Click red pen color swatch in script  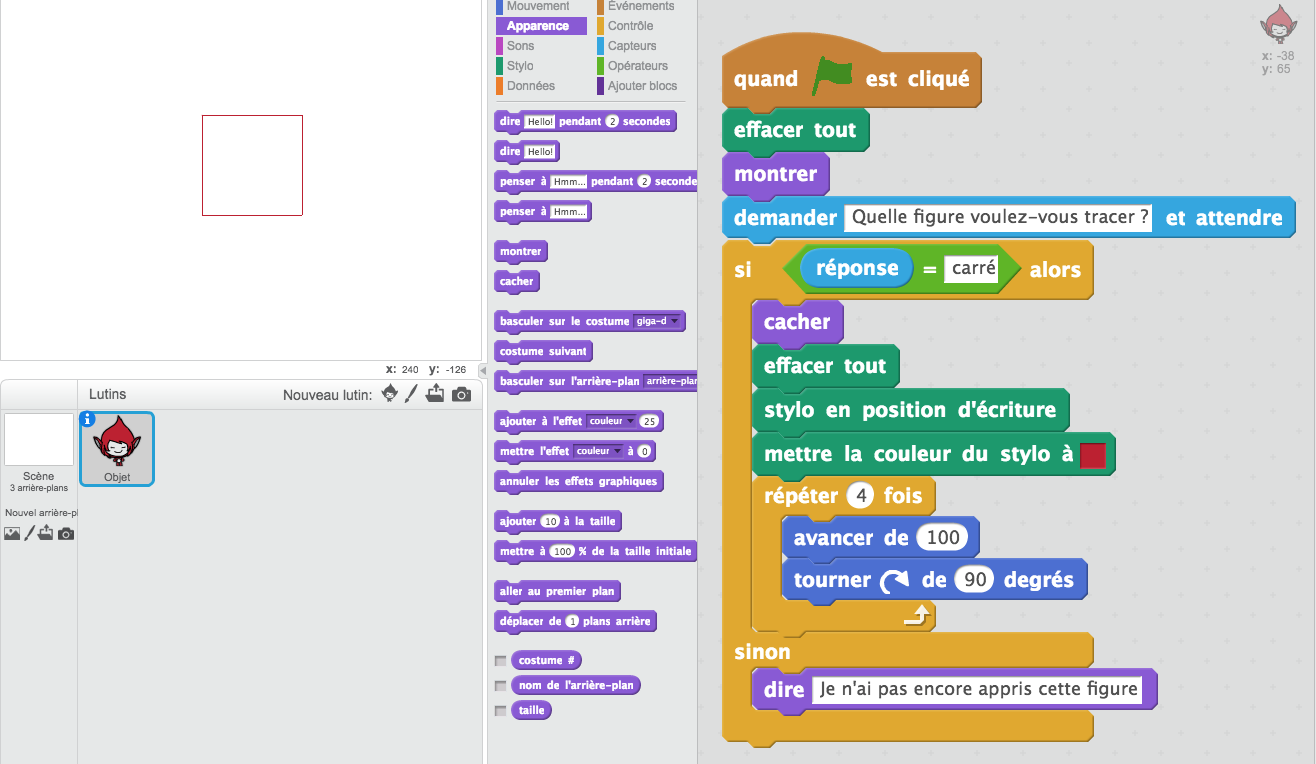(x=1092, y=456)
